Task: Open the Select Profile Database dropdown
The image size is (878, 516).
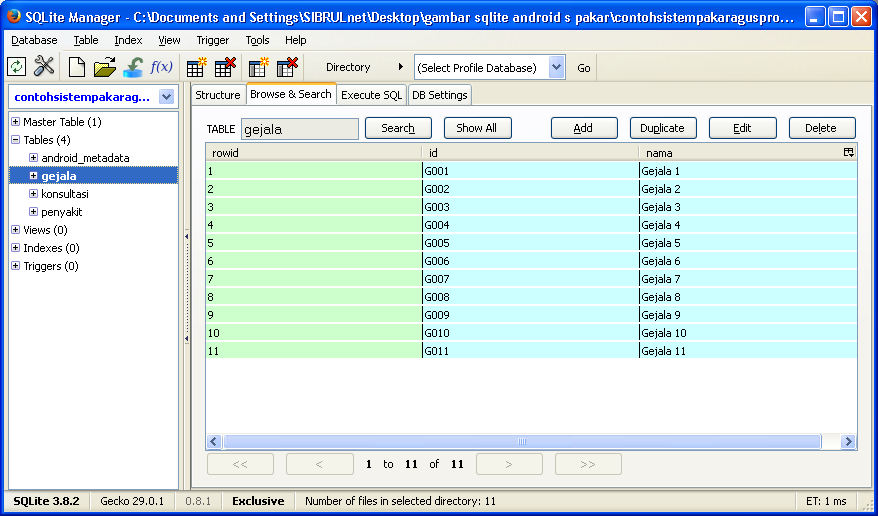Action: pyautogui.click(x=557, y=67)
